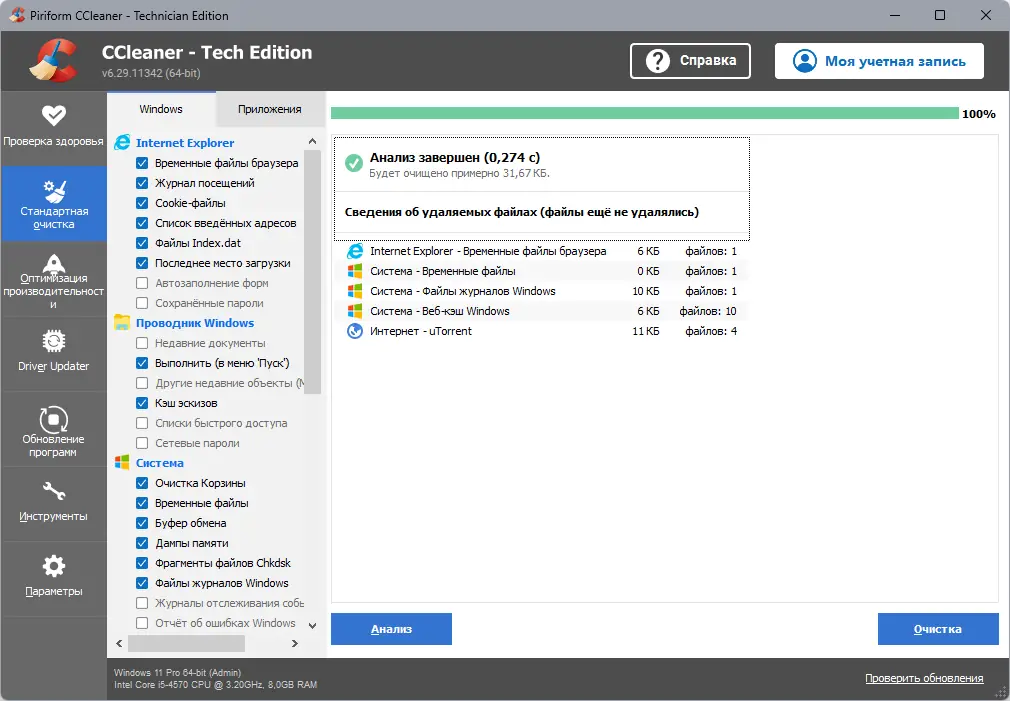Select the Windows tab
The width and height of the screenshot is (1010, 701).
coord(161,109)
